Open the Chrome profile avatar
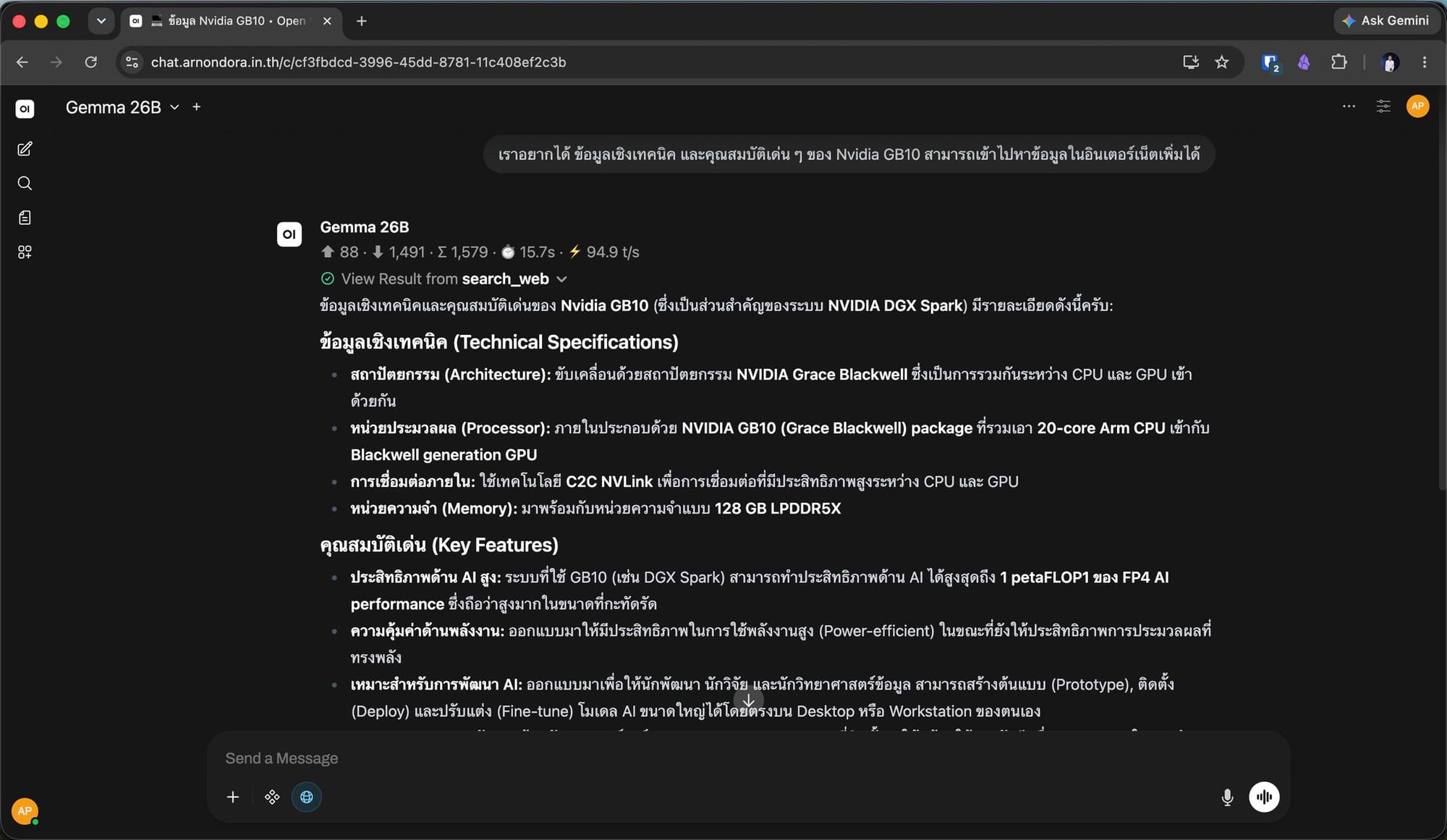The image size is (1447, 840). click(1389, 62)
